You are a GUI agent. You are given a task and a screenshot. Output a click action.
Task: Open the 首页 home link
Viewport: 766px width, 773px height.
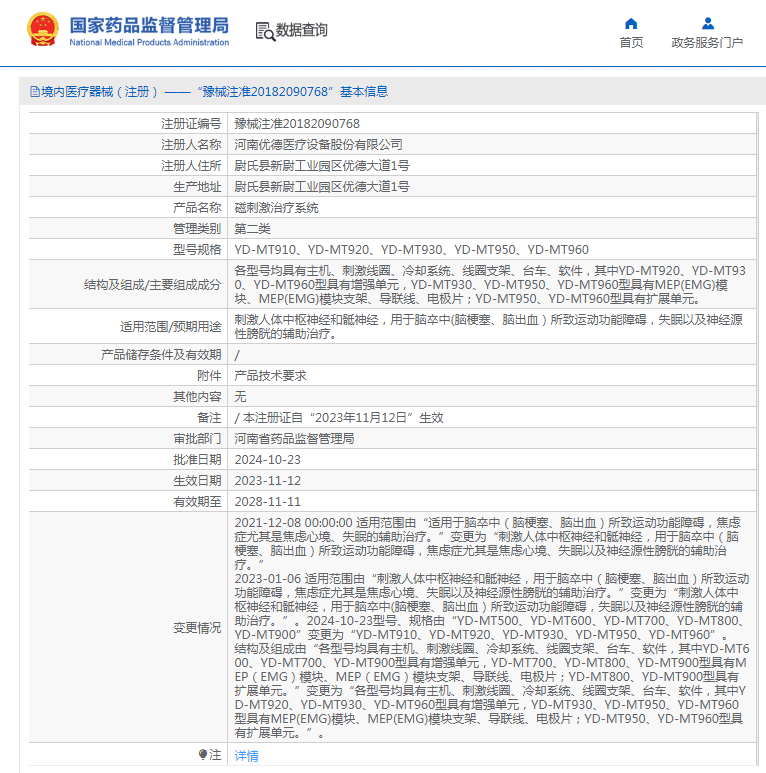click(631, 43)
